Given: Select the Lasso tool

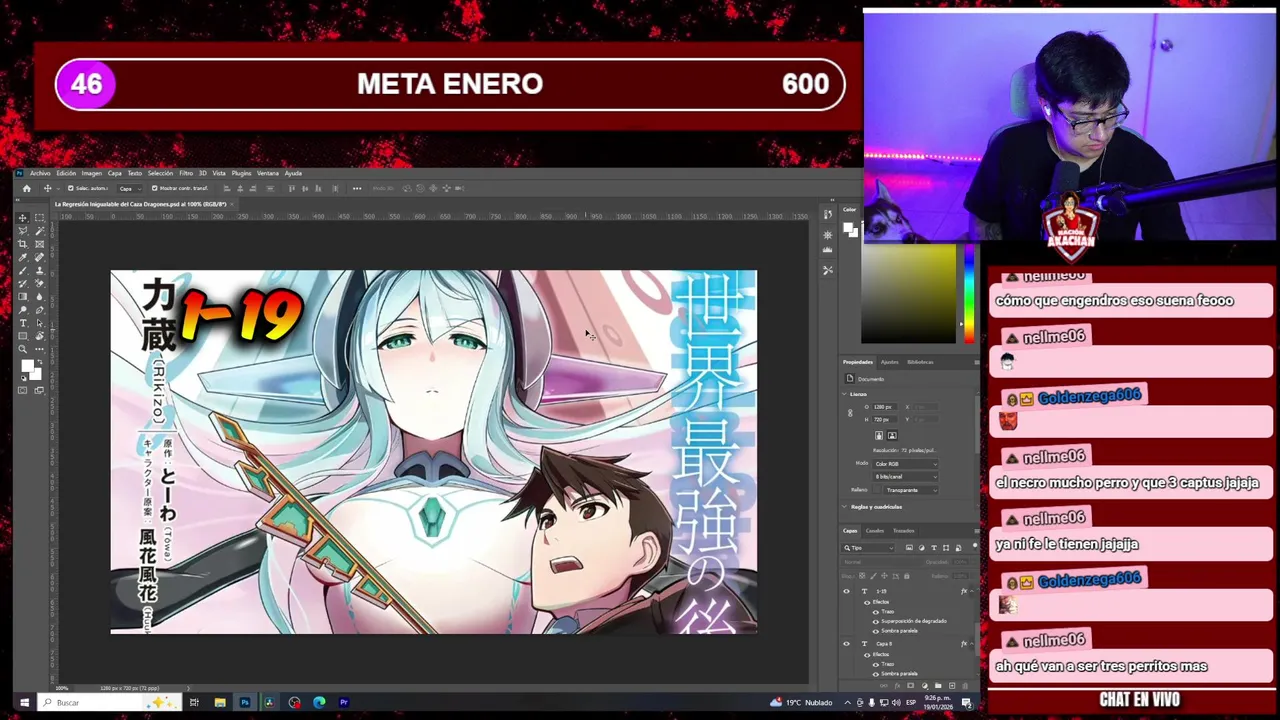Looking at the screenshot, I should pyautogui.click(x=22, y=231).
